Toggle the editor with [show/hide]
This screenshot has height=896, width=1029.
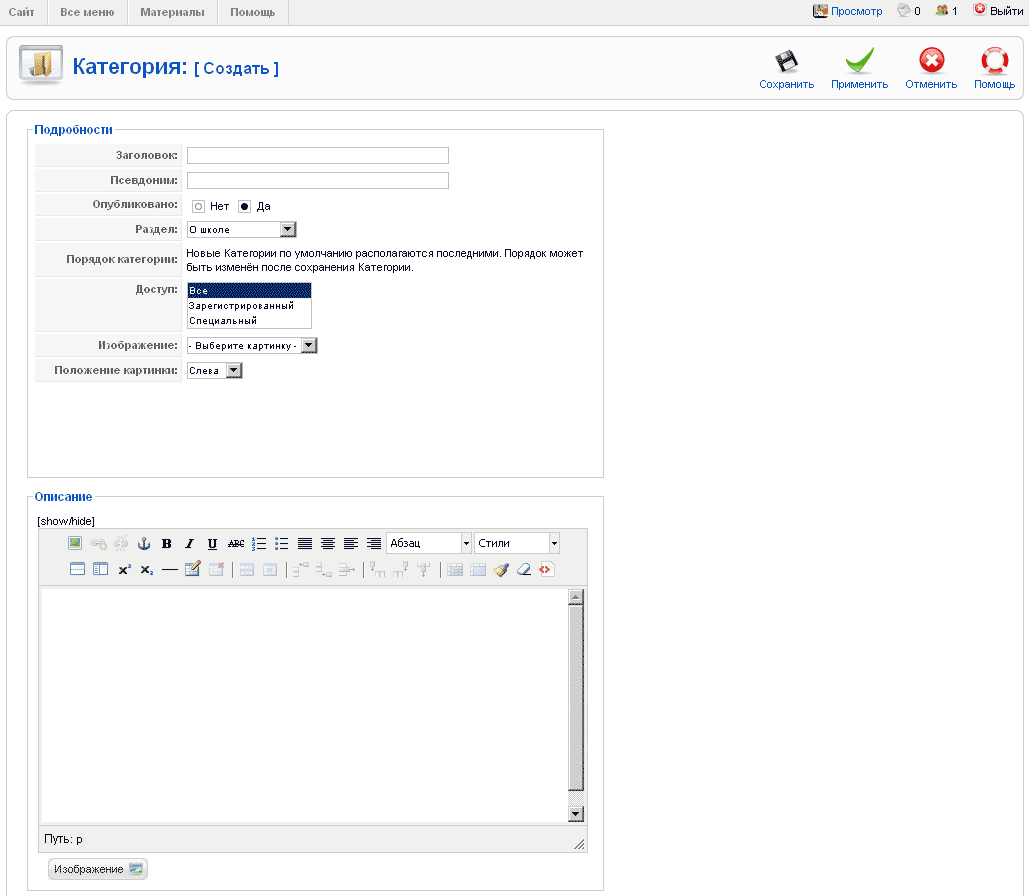pyautogui.click(x=65, y=521)
